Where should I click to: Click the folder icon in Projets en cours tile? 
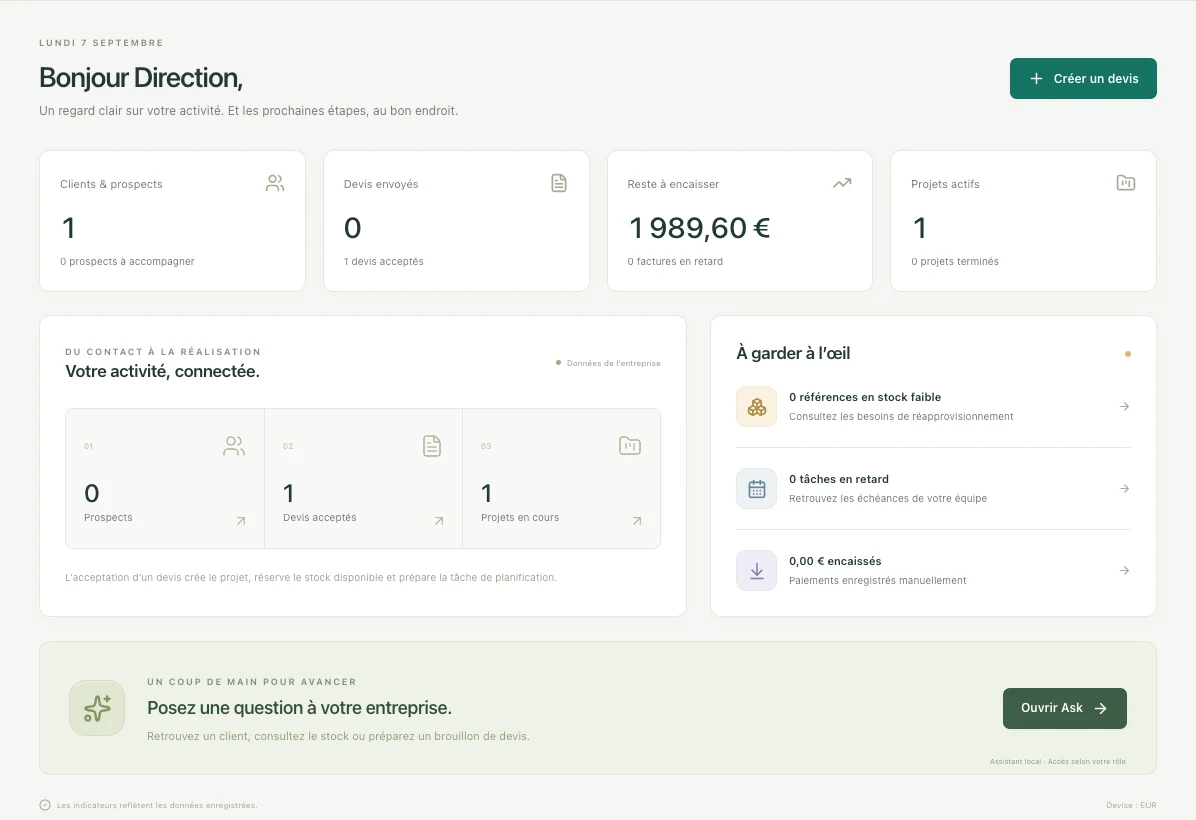(630, 445)
